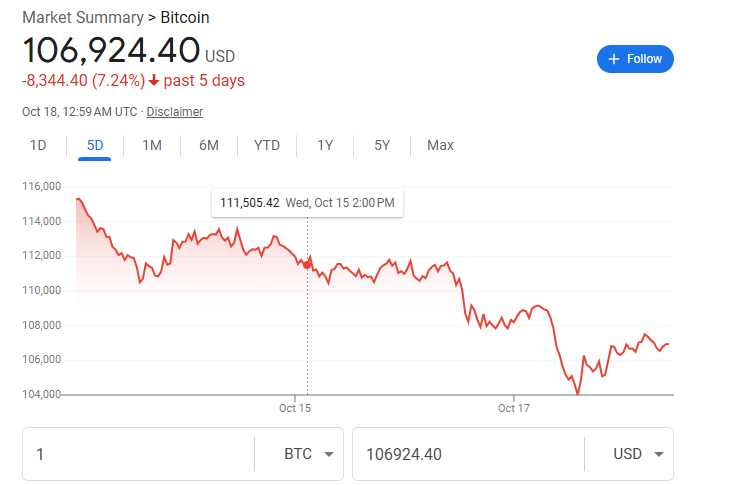The width and height of the screenshot is (741, 485).
Task: Show the 6M price chart
Action: [x=208, y=145]
